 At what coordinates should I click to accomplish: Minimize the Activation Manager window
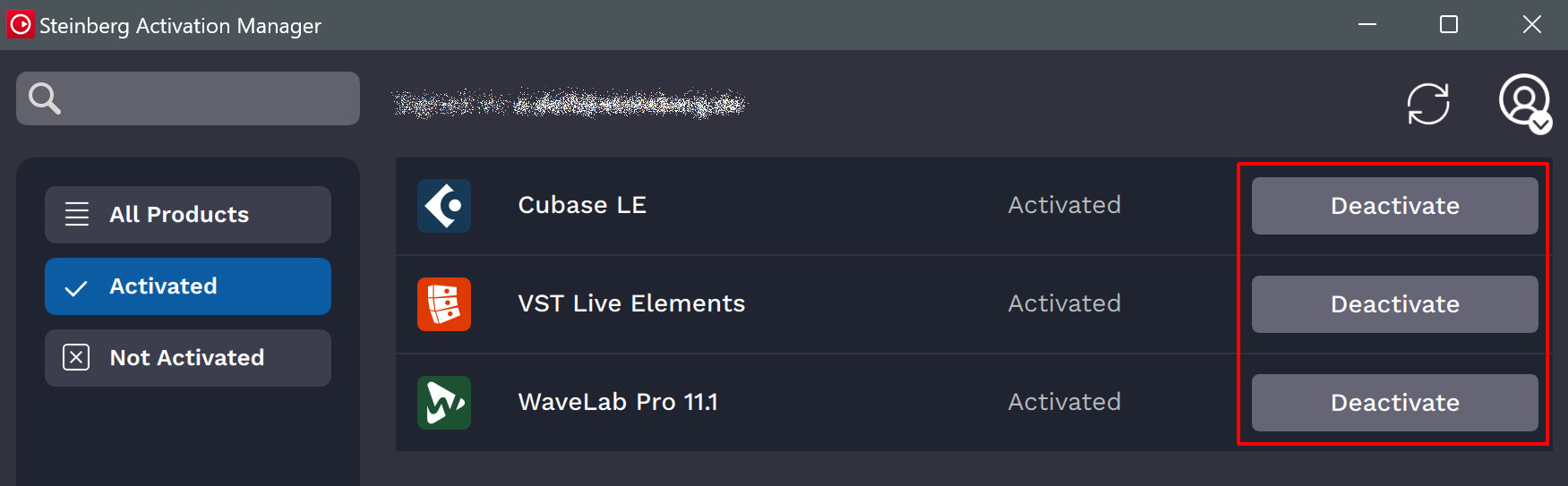coord(1367,24)
